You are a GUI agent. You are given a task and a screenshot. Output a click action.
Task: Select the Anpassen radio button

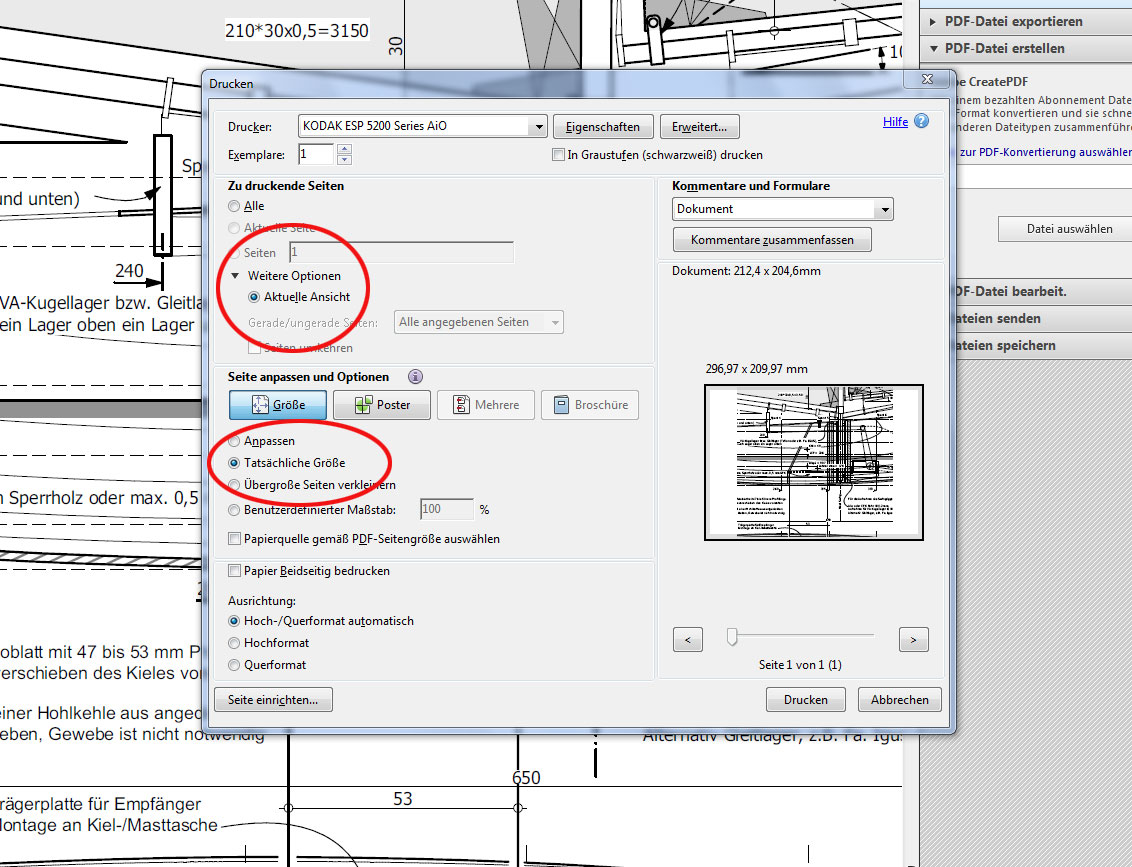234,441
